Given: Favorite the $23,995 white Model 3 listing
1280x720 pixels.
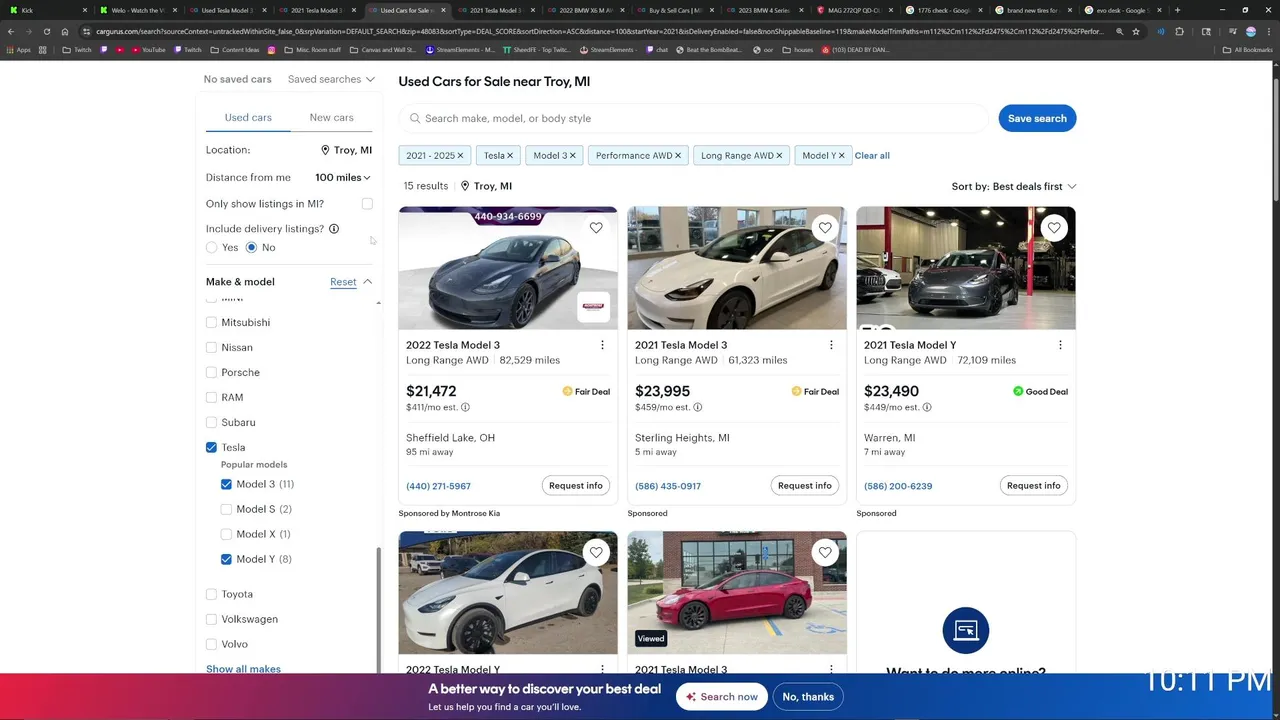Looking at the screenshot, I should point(825,228).
